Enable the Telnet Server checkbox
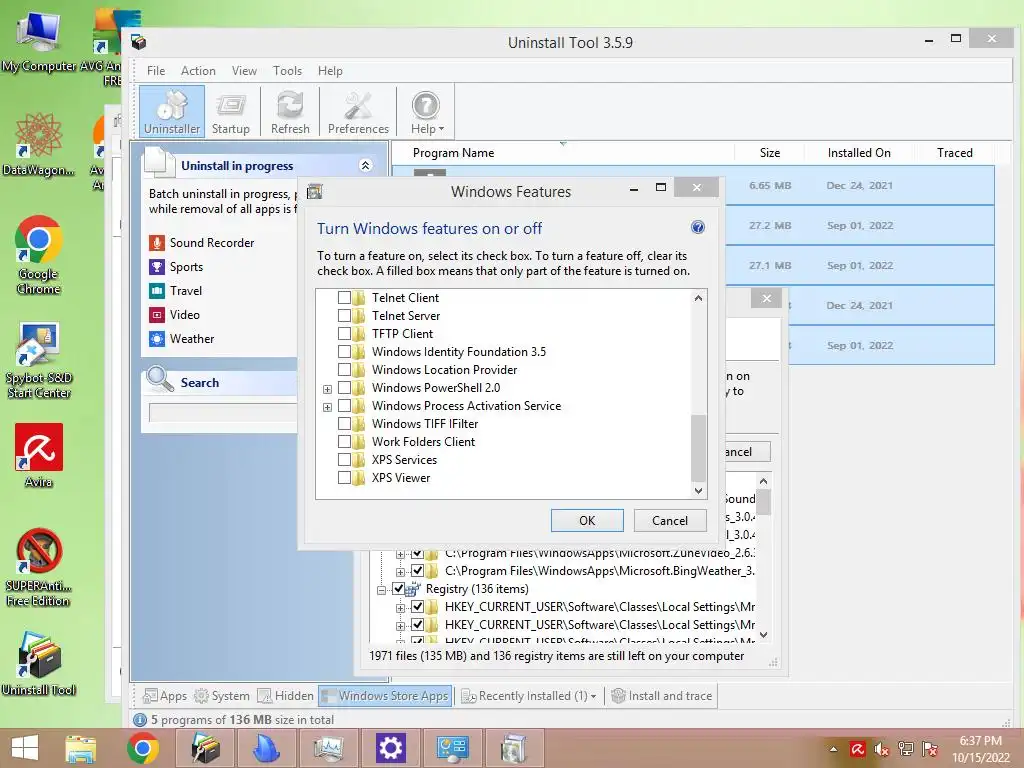 [x=344, y=315]
